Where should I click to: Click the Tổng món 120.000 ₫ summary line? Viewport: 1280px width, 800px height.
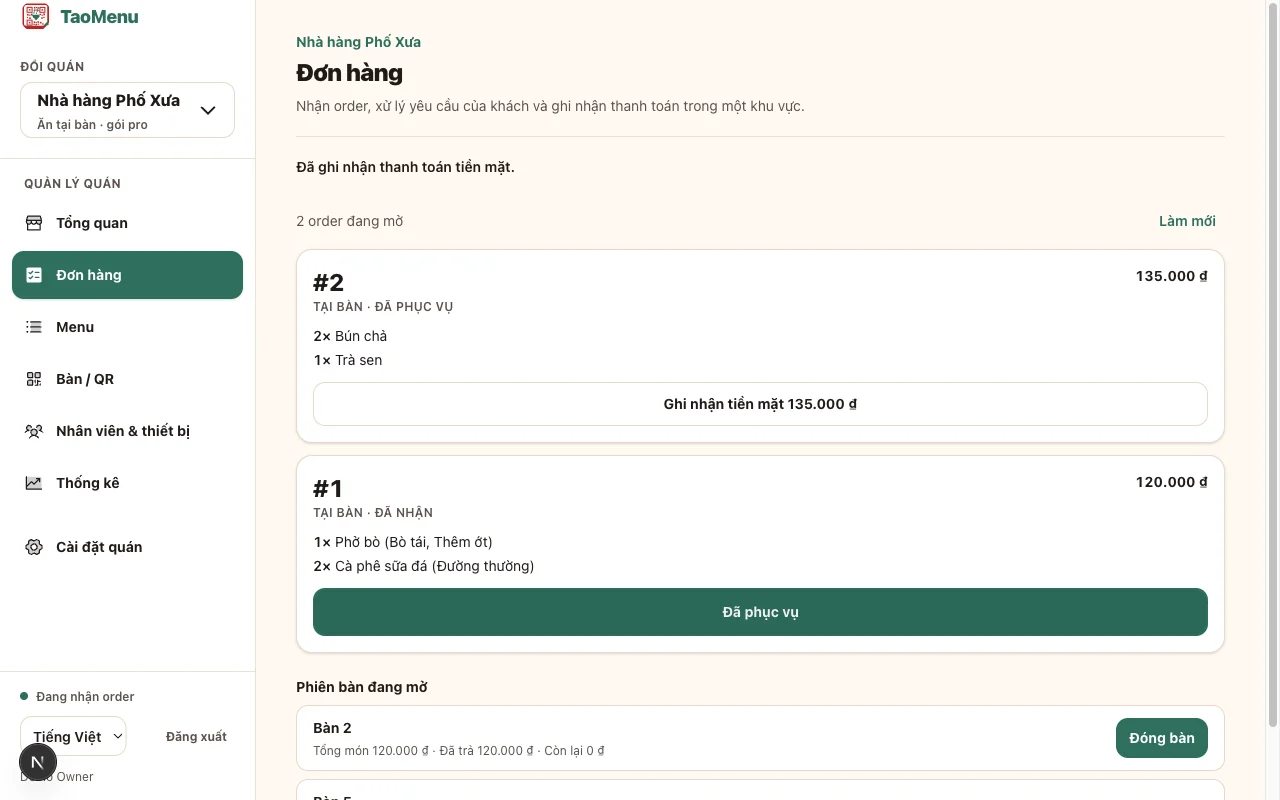click(x=458, y=750)
